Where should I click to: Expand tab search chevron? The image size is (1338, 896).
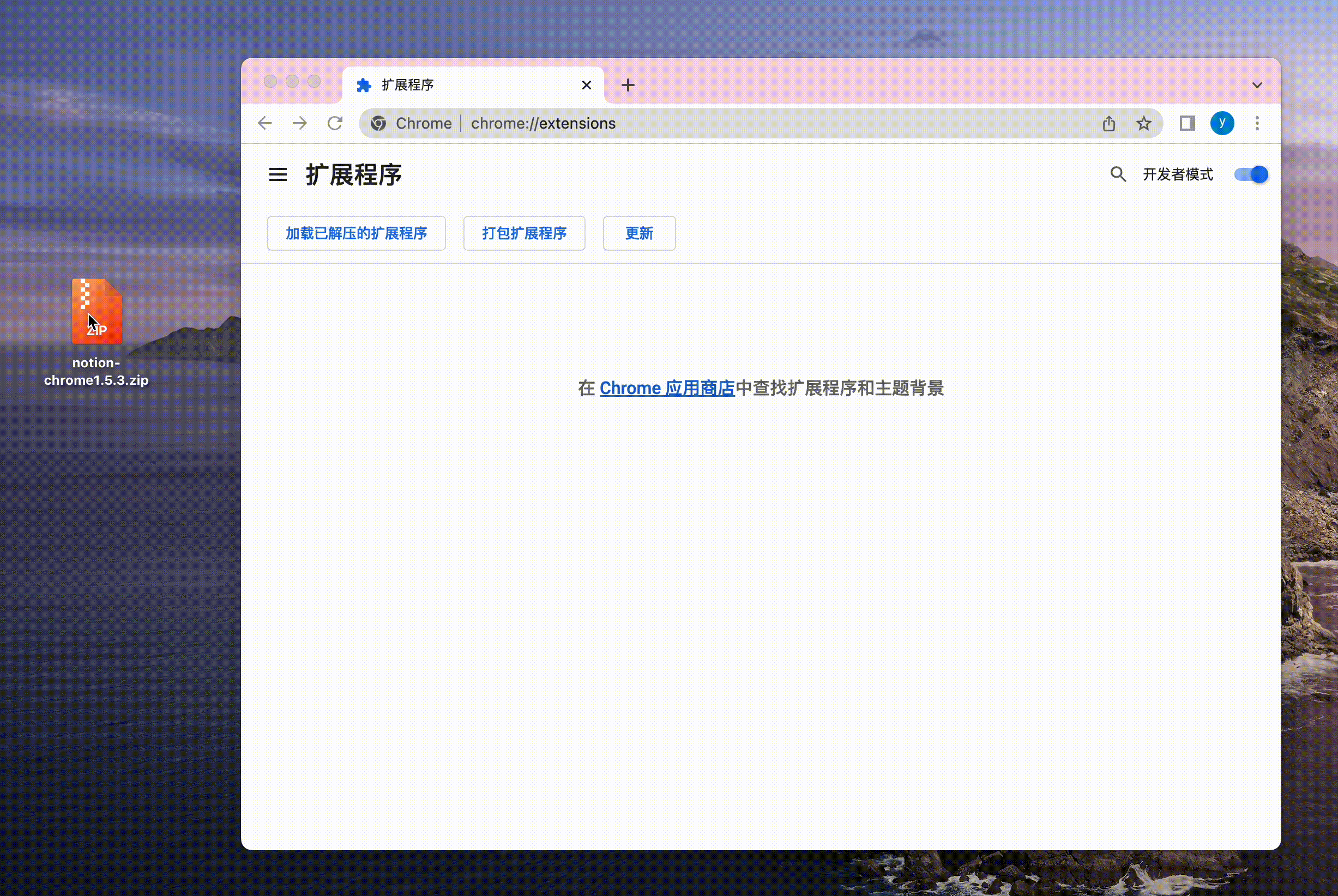[x=1256, y=86]
